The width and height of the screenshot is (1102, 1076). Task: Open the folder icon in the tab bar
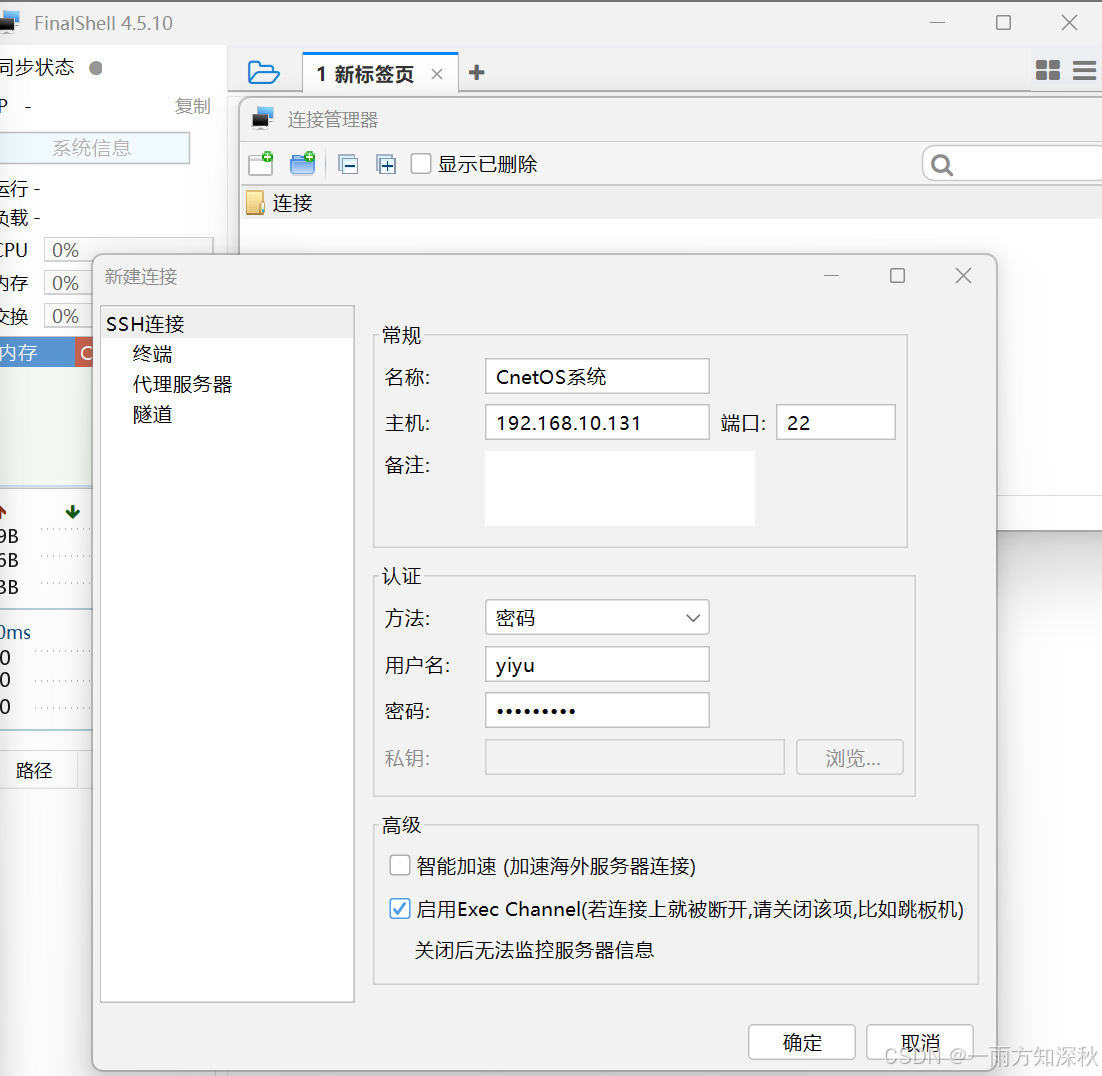(x=264, y=72)
